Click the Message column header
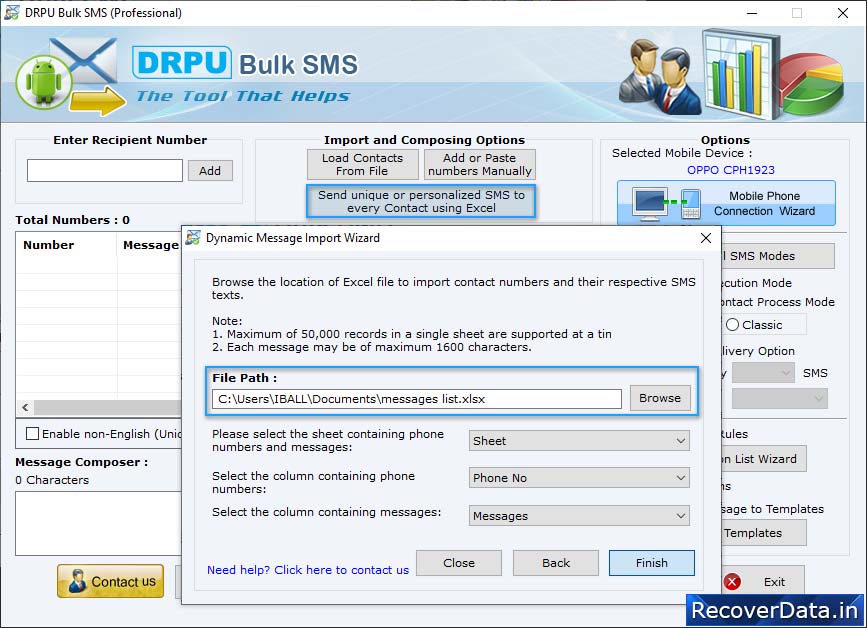This screenshot has height=628, width=867. [x=150, y=245]
